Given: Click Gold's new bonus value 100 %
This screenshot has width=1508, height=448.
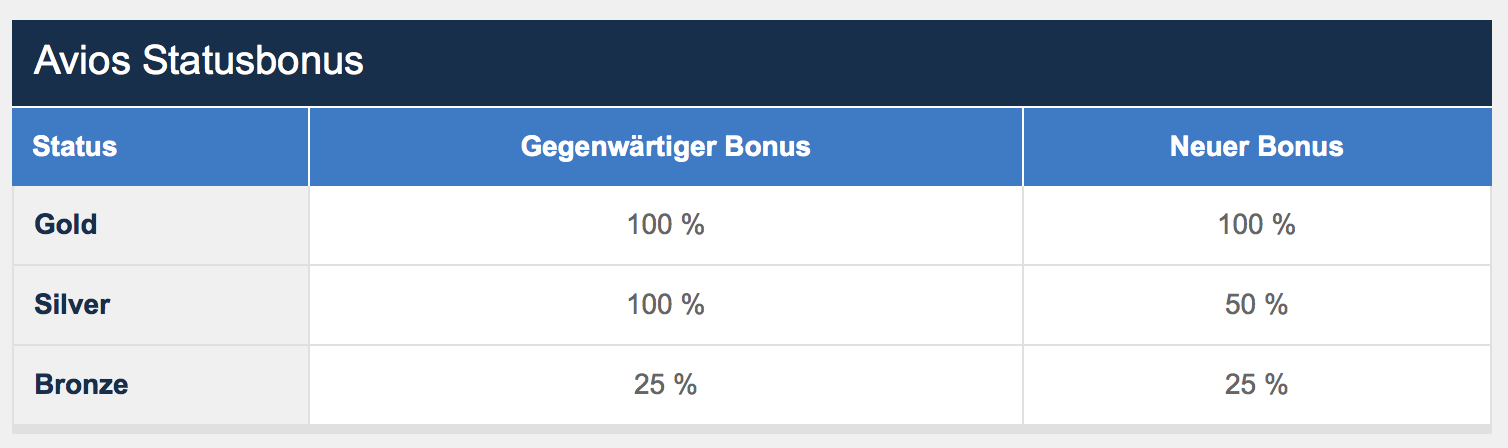Looking at the screenshot, I should point(1256,224).
